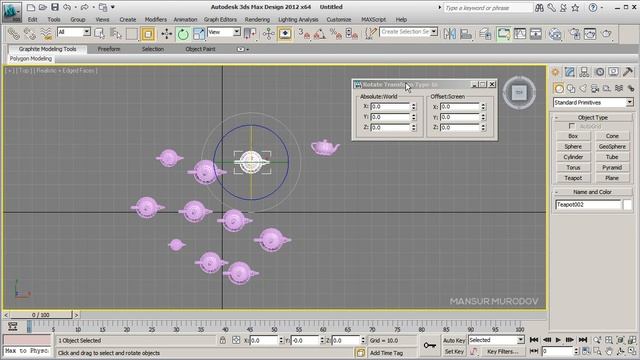Viewport: 640px width, 360px height.
Task: Open Render Setup icon
Action: tap(575, 33)
